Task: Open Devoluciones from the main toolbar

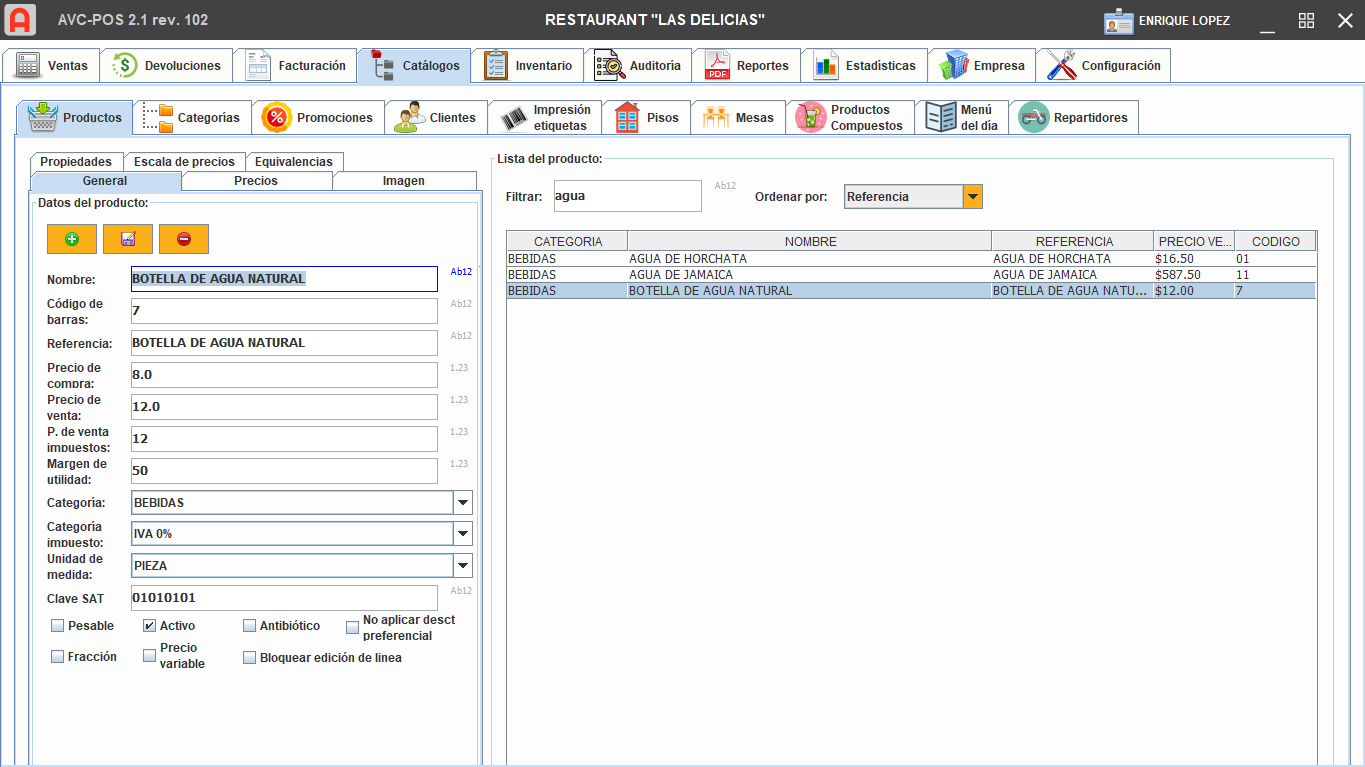Action: pos(167,66)
